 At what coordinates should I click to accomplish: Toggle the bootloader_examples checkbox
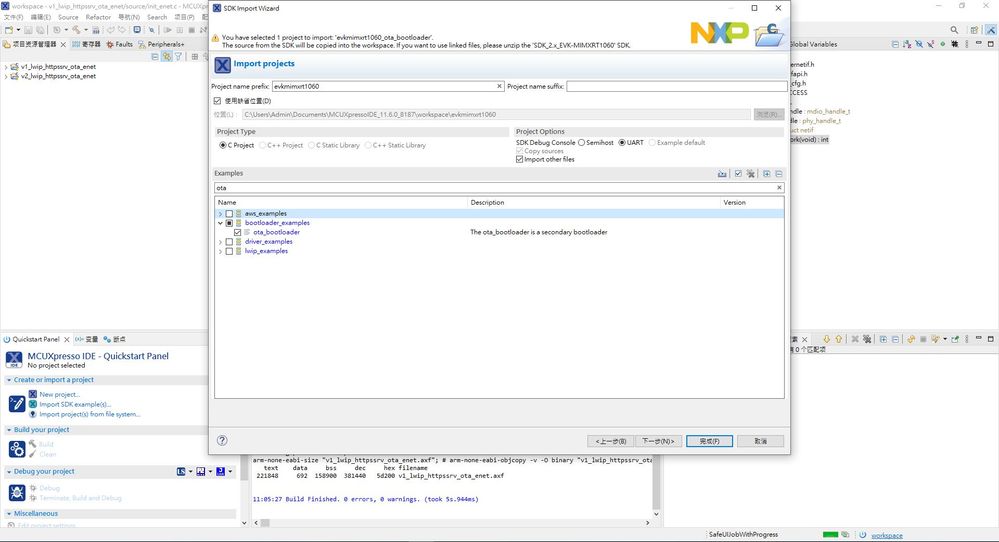[229, 223]
